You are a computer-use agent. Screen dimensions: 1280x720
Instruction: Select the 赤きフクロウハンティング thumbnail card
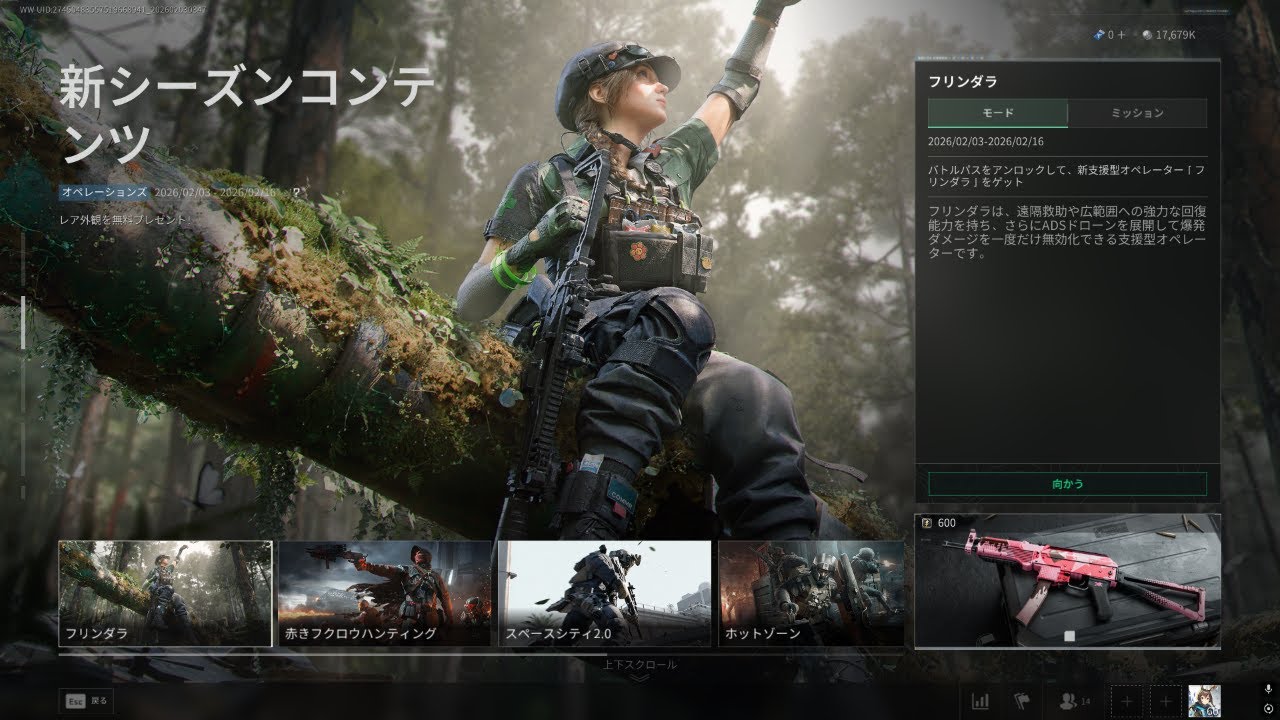tap(384, 593)
